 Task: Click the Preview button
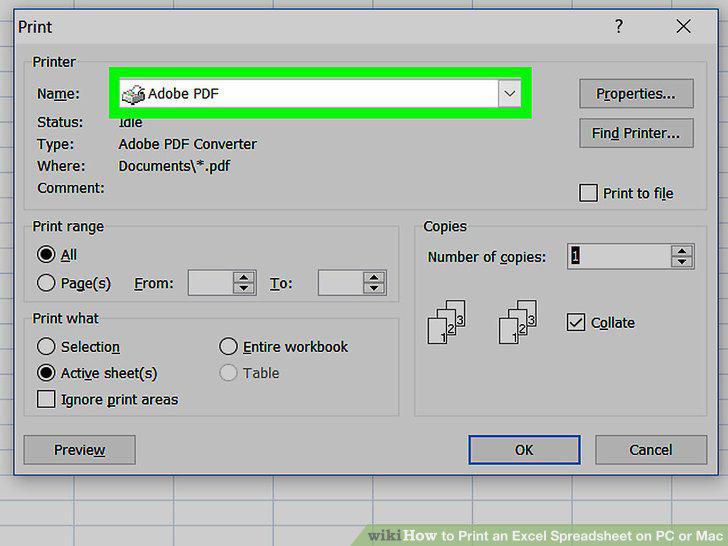click(x=79, y=450)
